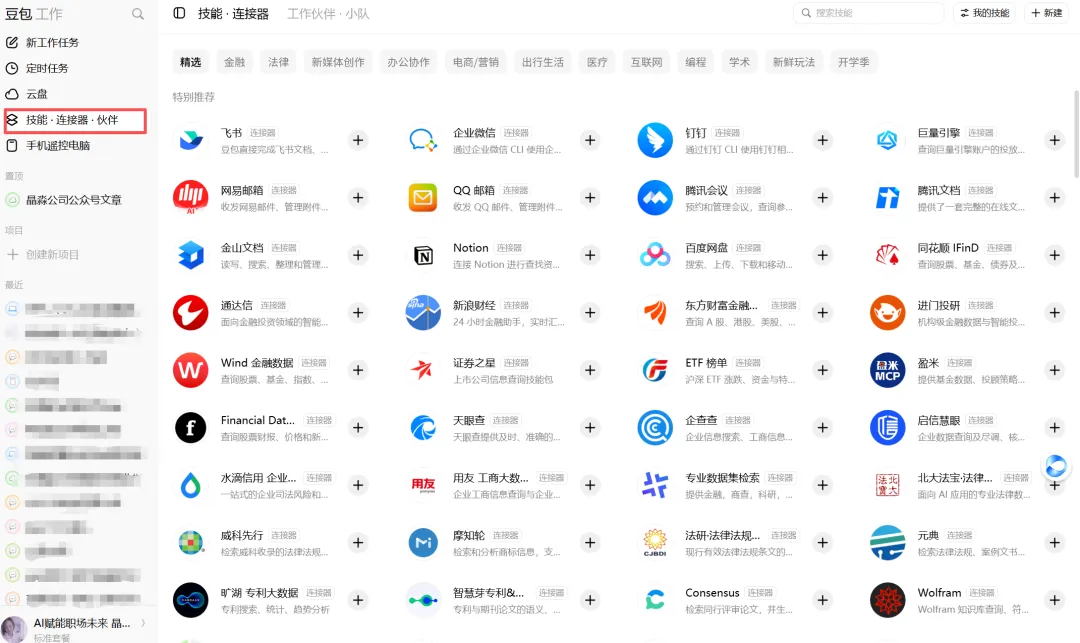Click the floating Doubao assistant bubble
The height and width of the screenshot is (643, 1080).
tap(1056, 467)
